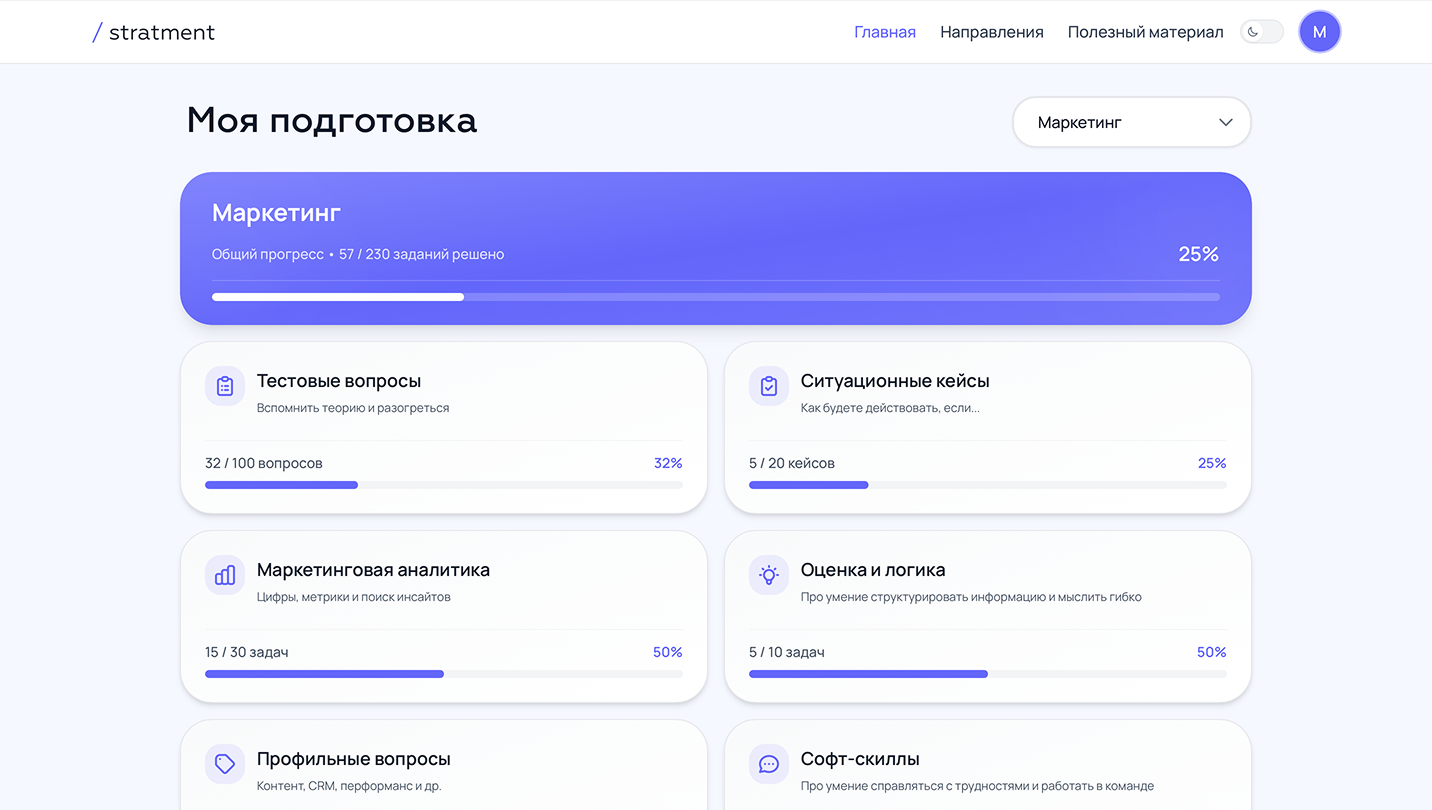Go to the Направления menu item
The image size is (1432, 810).
click(x=991, y=31)
